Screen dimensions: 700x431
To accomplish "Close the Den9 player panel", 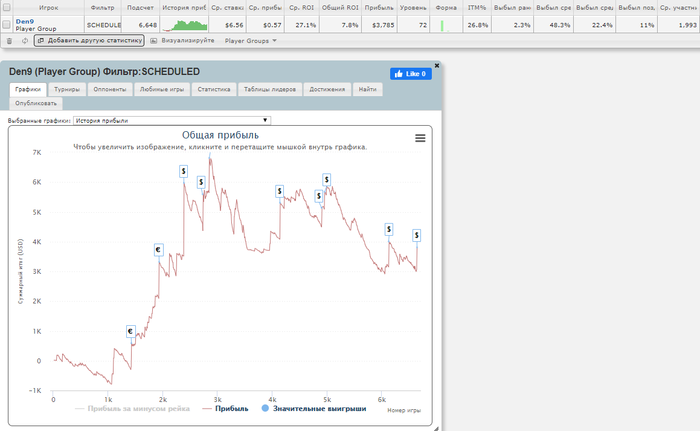I will tap(437, 66).
